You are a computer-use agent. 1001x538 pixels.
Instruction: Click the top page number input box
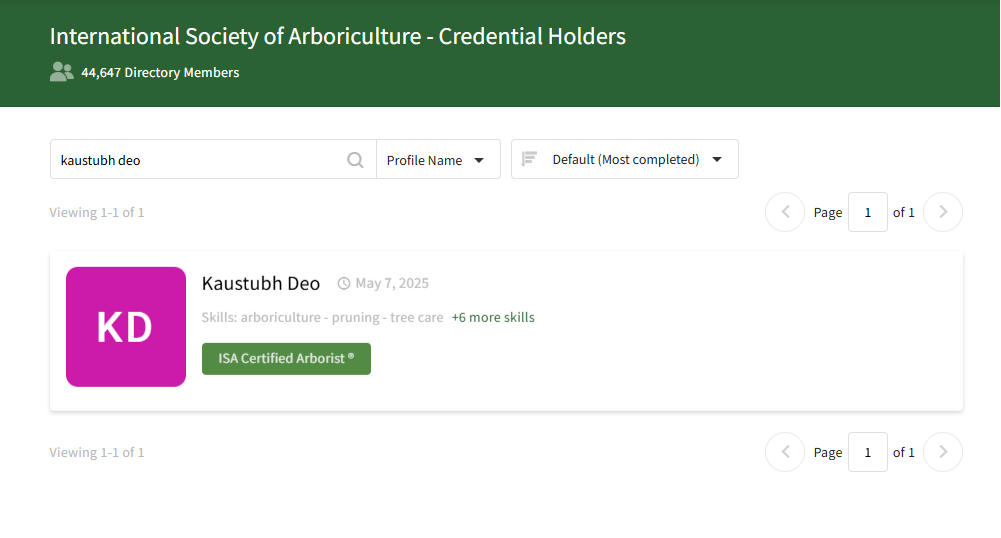point(867,212)
